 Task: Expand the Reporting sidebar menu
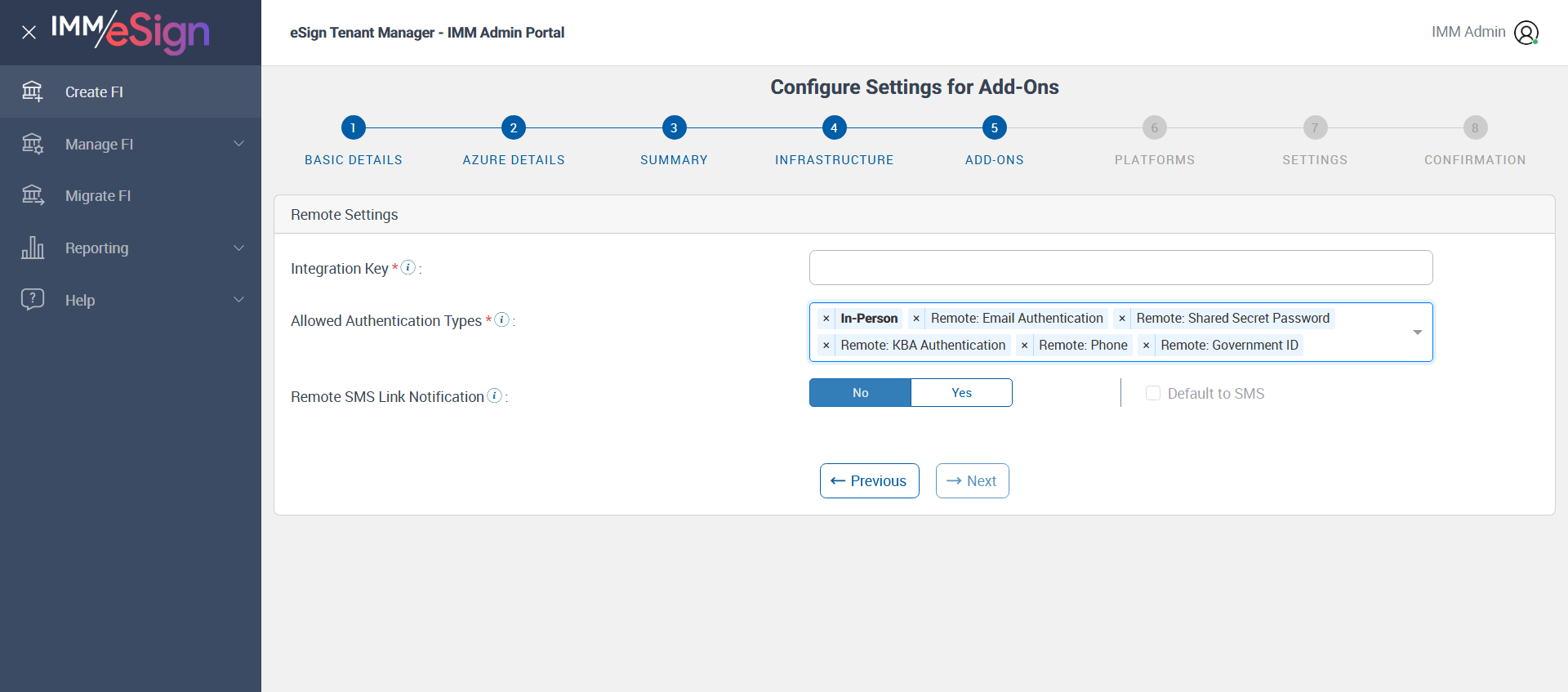click(131, 248)
